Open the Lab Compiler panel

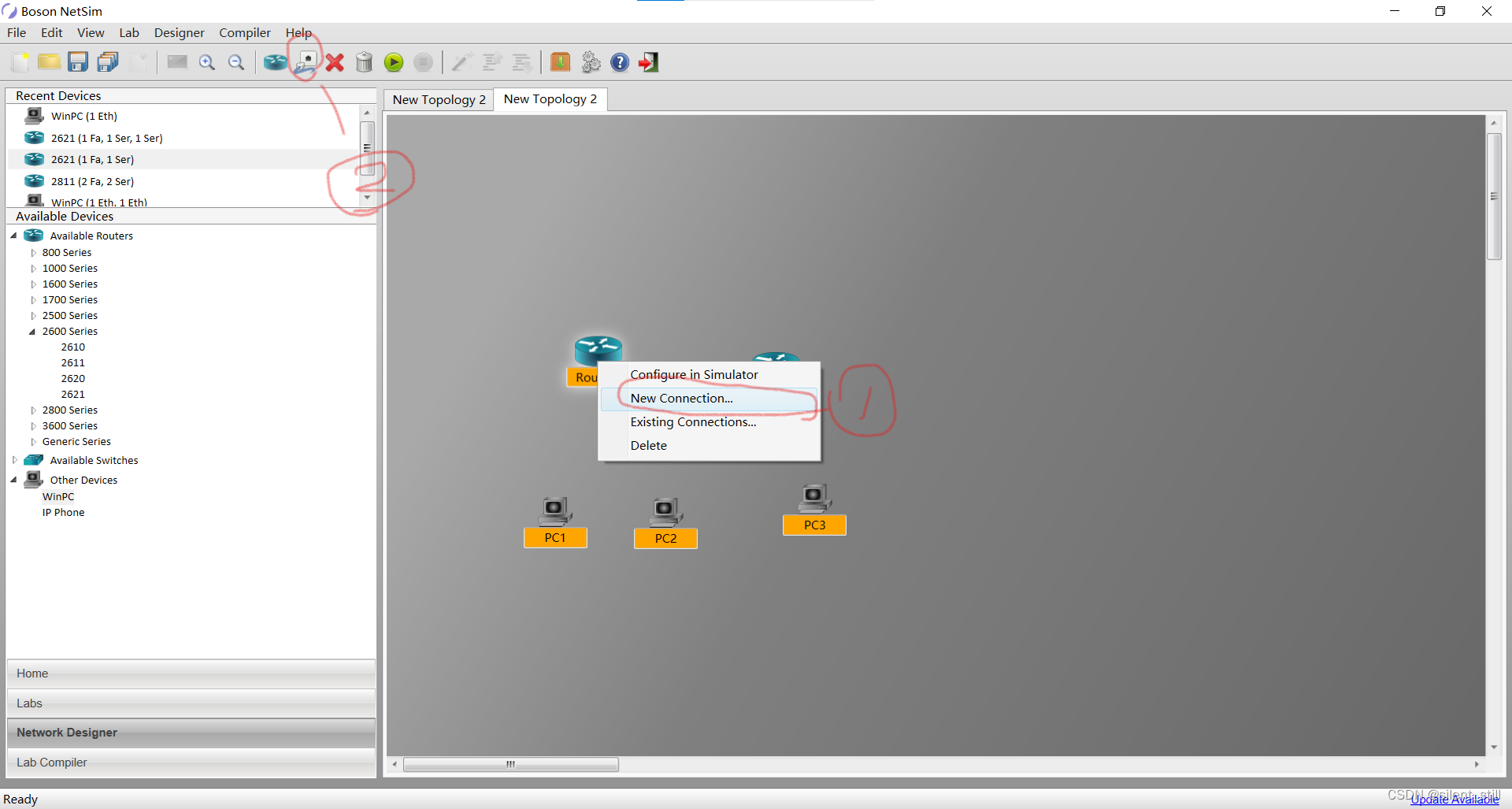(191, 763)
